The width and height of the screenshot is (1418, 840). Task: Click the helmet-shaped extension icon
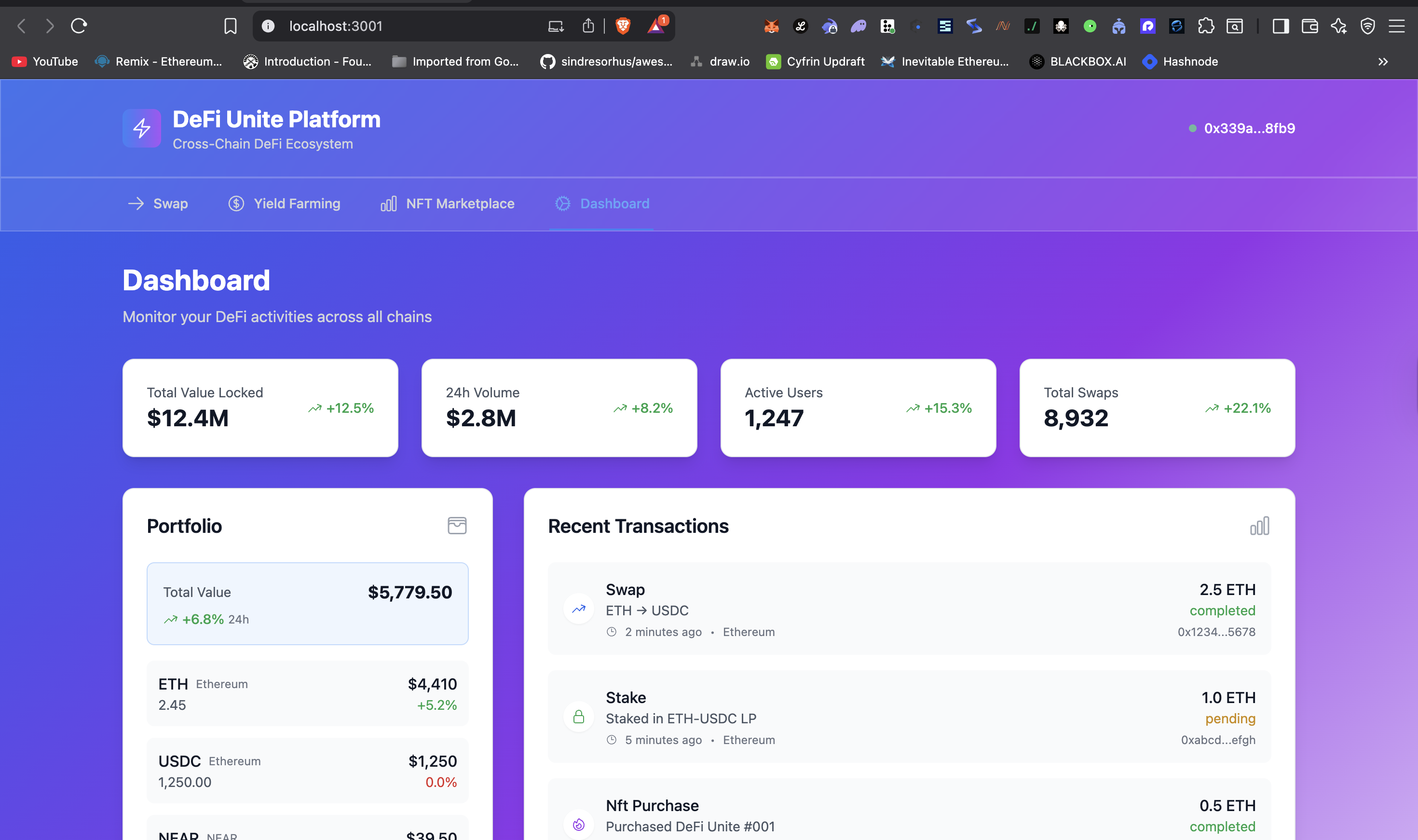point(1118,26)
